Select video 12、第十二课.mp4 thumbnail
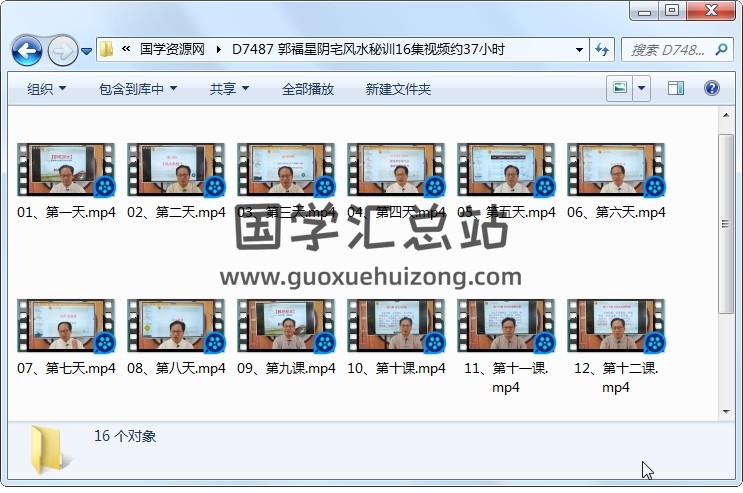This screenshot has width=743, height=493. (616, 326)
